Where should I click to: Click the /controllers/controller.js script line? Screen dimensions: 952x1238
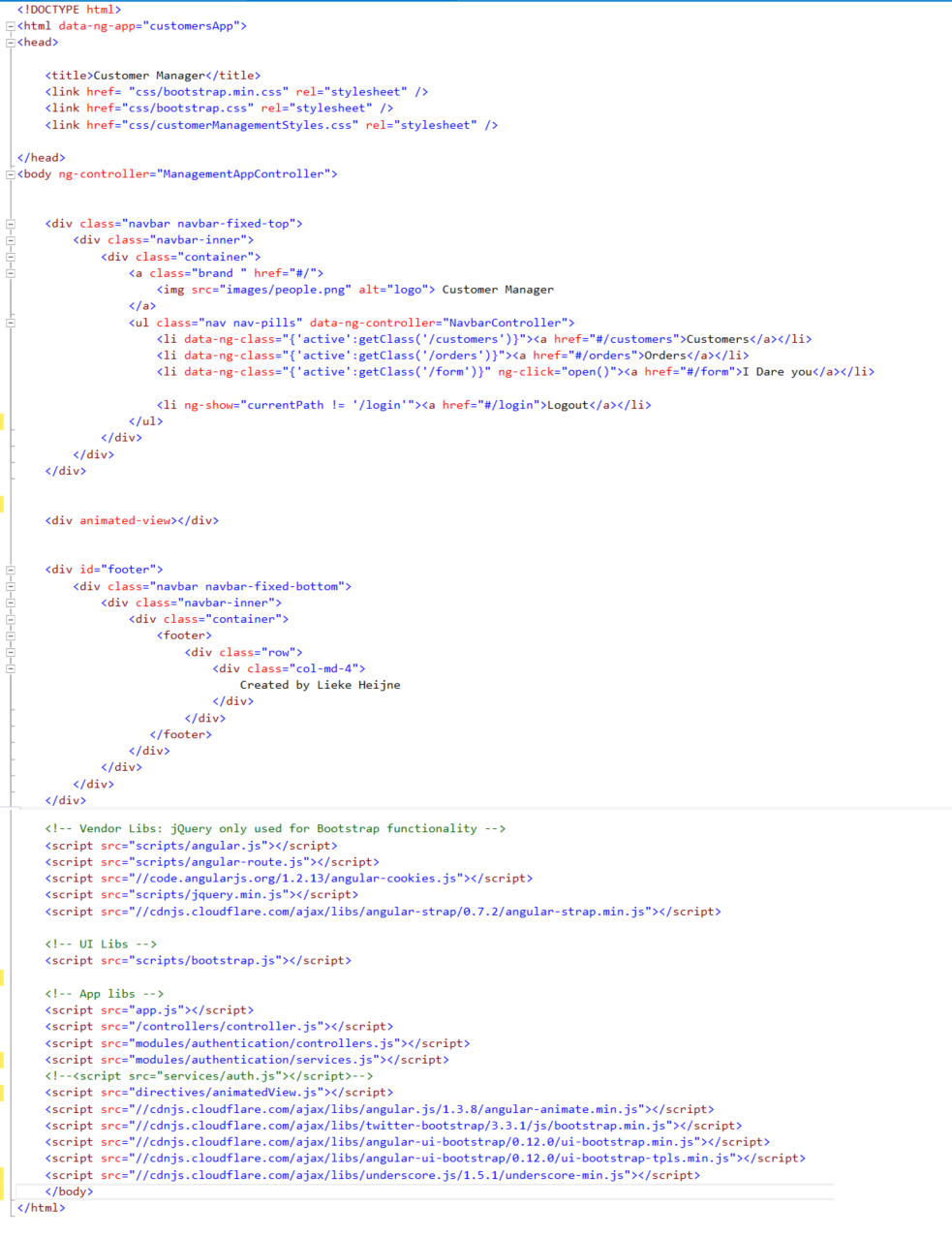219,1027
